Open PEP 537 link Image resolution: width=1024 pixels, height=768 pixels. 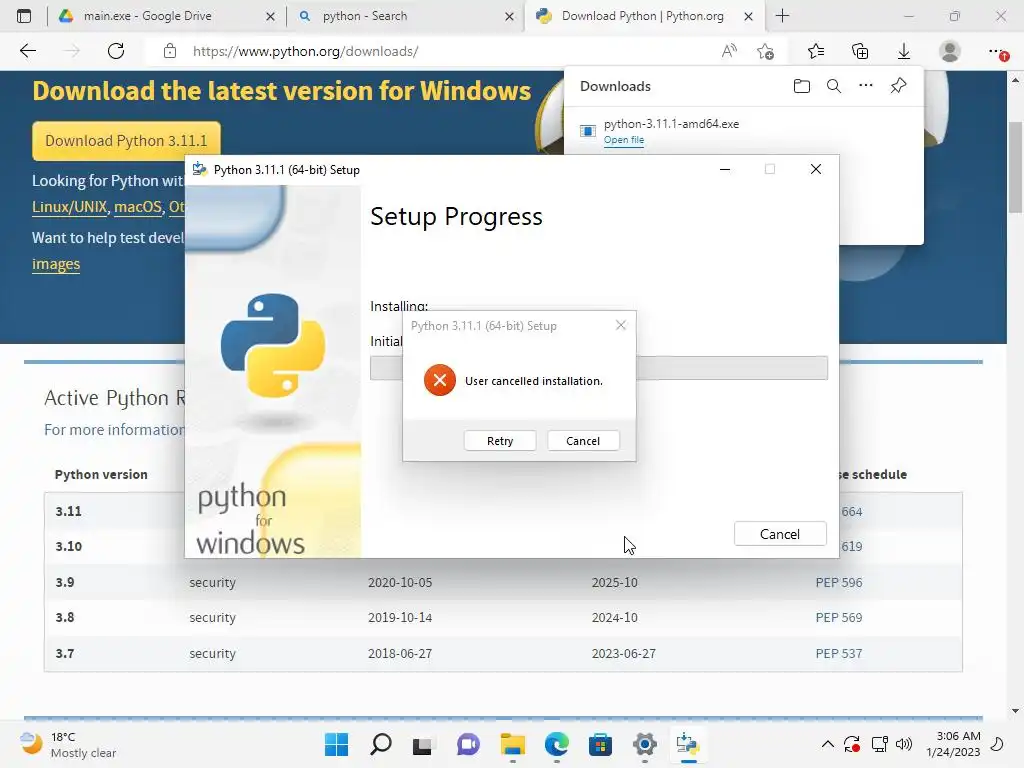tap(839, 653)
